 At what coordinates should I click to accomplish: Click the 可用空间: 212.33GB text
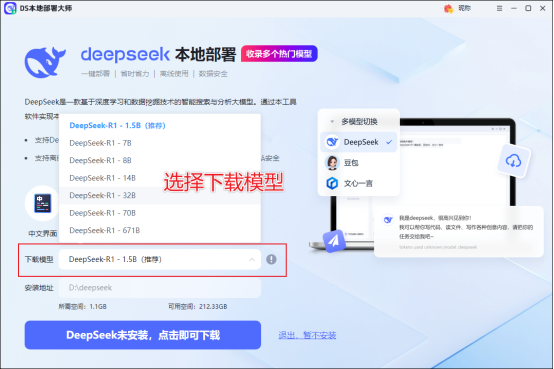[198, 306]
